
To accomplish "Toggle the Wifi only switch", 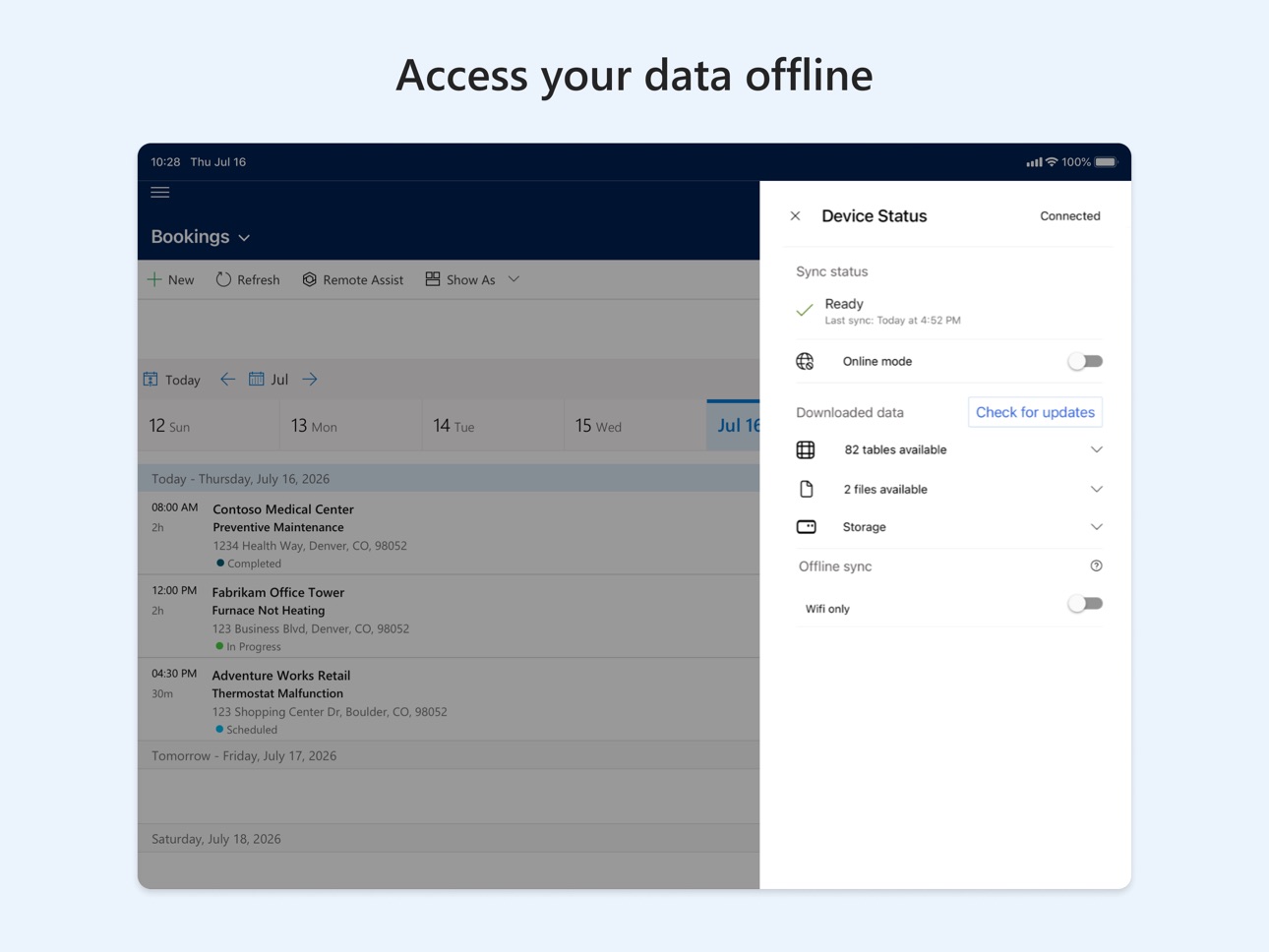I will pyautogui.click(x=1085, y=604).
